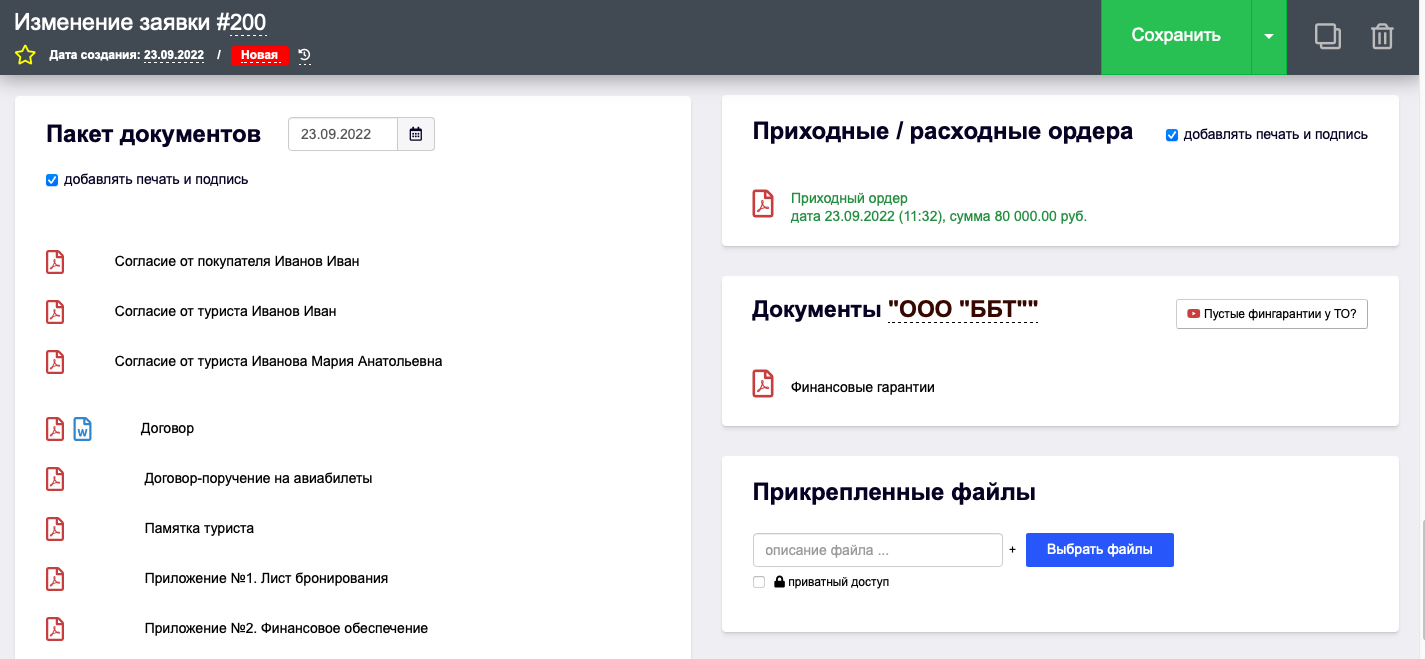Click the описание файла input field
1425x659 pixels.
point(878,550)
